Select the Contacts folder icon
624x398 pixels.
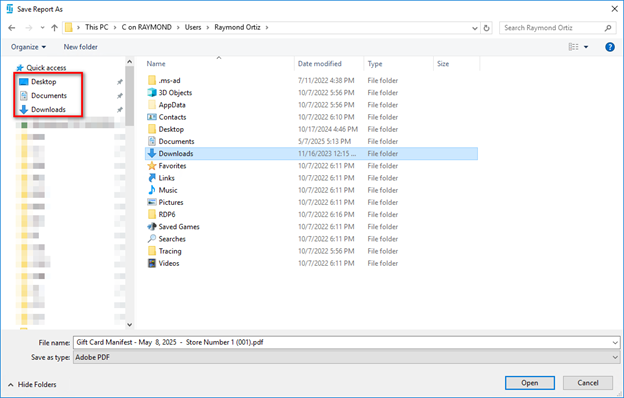click(152, 117)
